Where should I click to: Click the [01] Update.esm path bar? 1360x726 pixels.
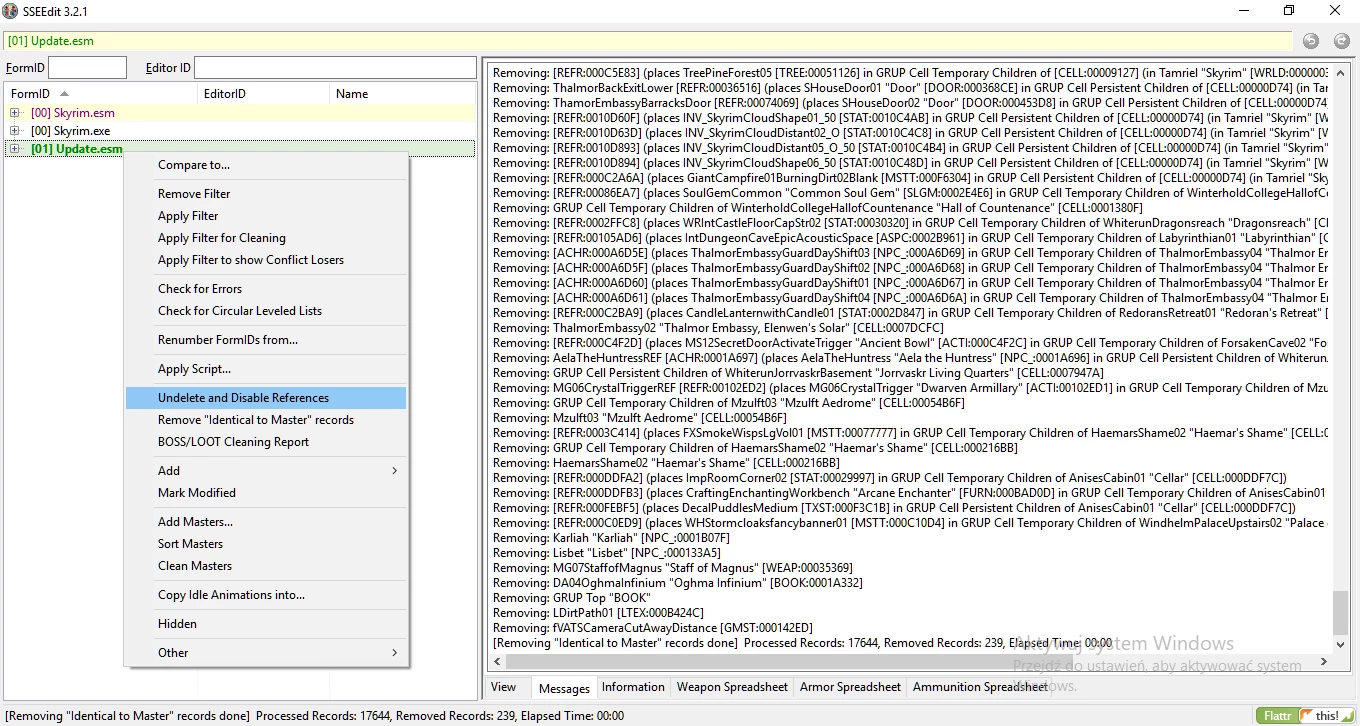pos(648,41)
